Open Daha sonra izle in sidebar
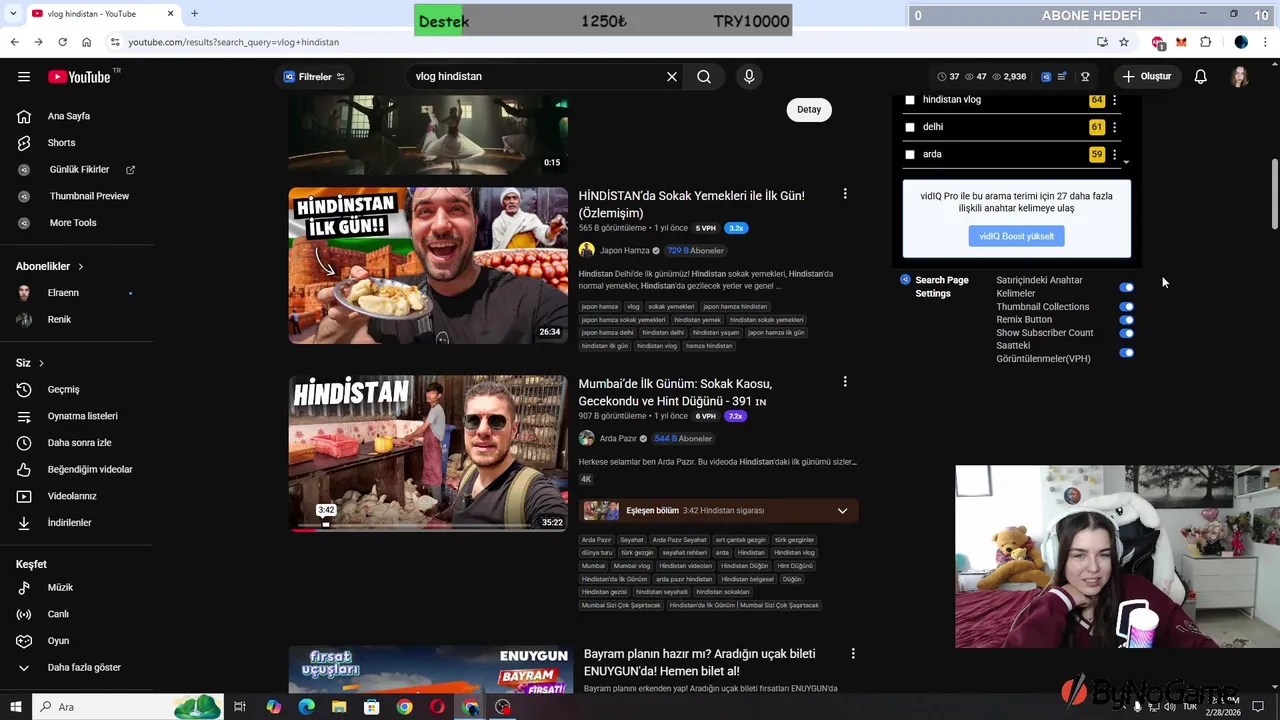 [78, 443]
